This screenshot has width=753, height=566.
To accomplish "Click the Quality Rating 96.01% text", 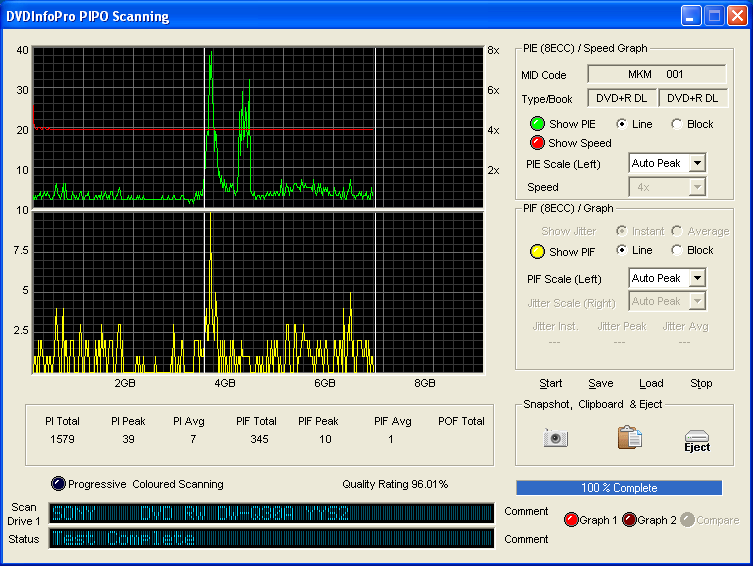I will point(395,484).
